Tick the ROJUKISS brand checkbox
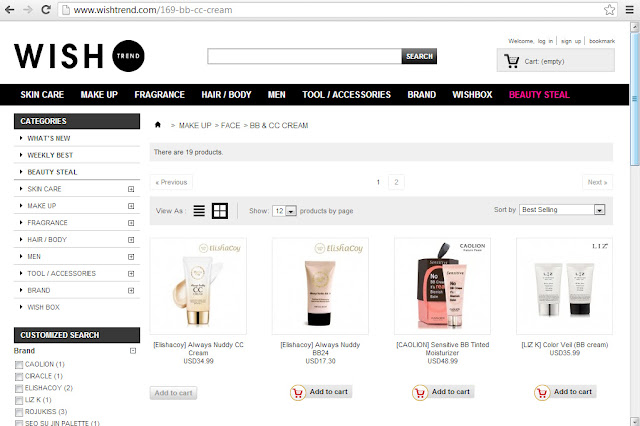The height and width of the screenshot is (426, 640). point(19,412)
